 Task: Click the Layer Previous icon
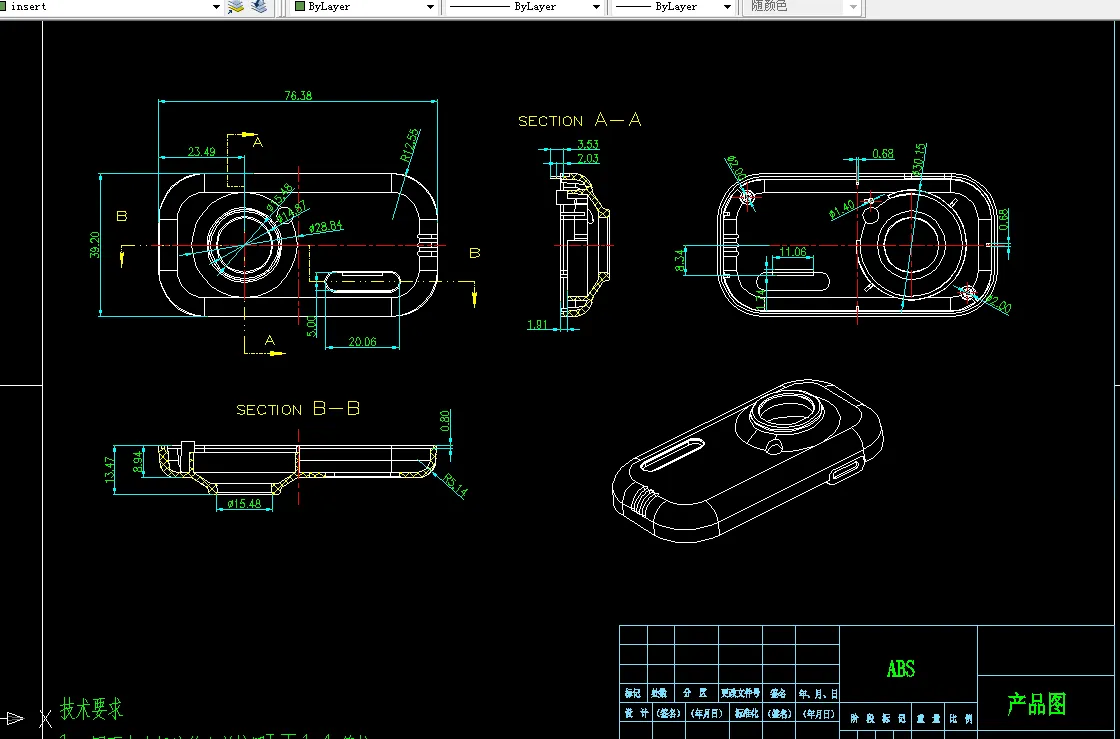tap(259, 7)
